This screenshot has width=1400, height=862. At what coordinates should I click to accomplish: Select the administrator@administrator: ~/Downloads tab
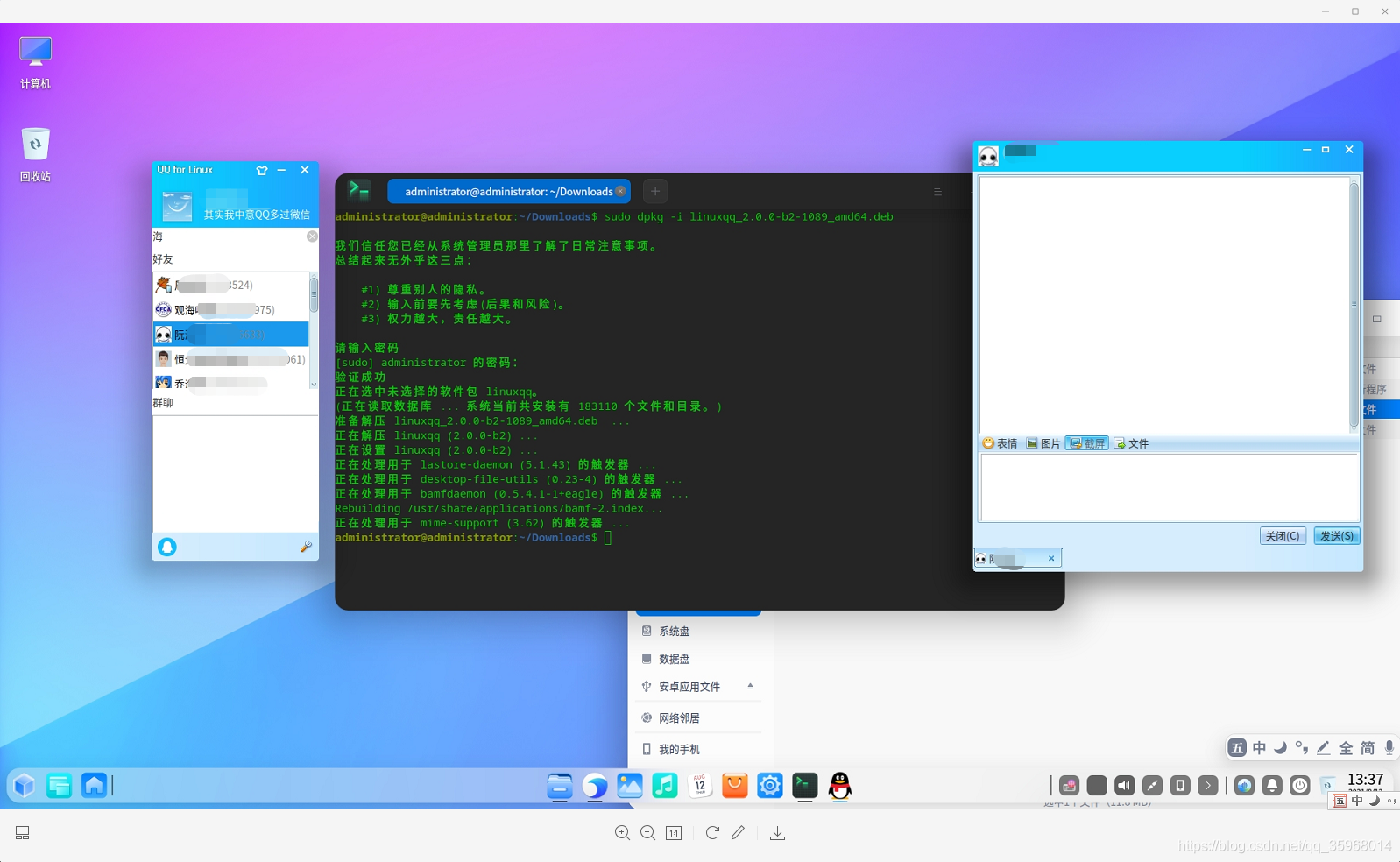(x=507, y=191)
